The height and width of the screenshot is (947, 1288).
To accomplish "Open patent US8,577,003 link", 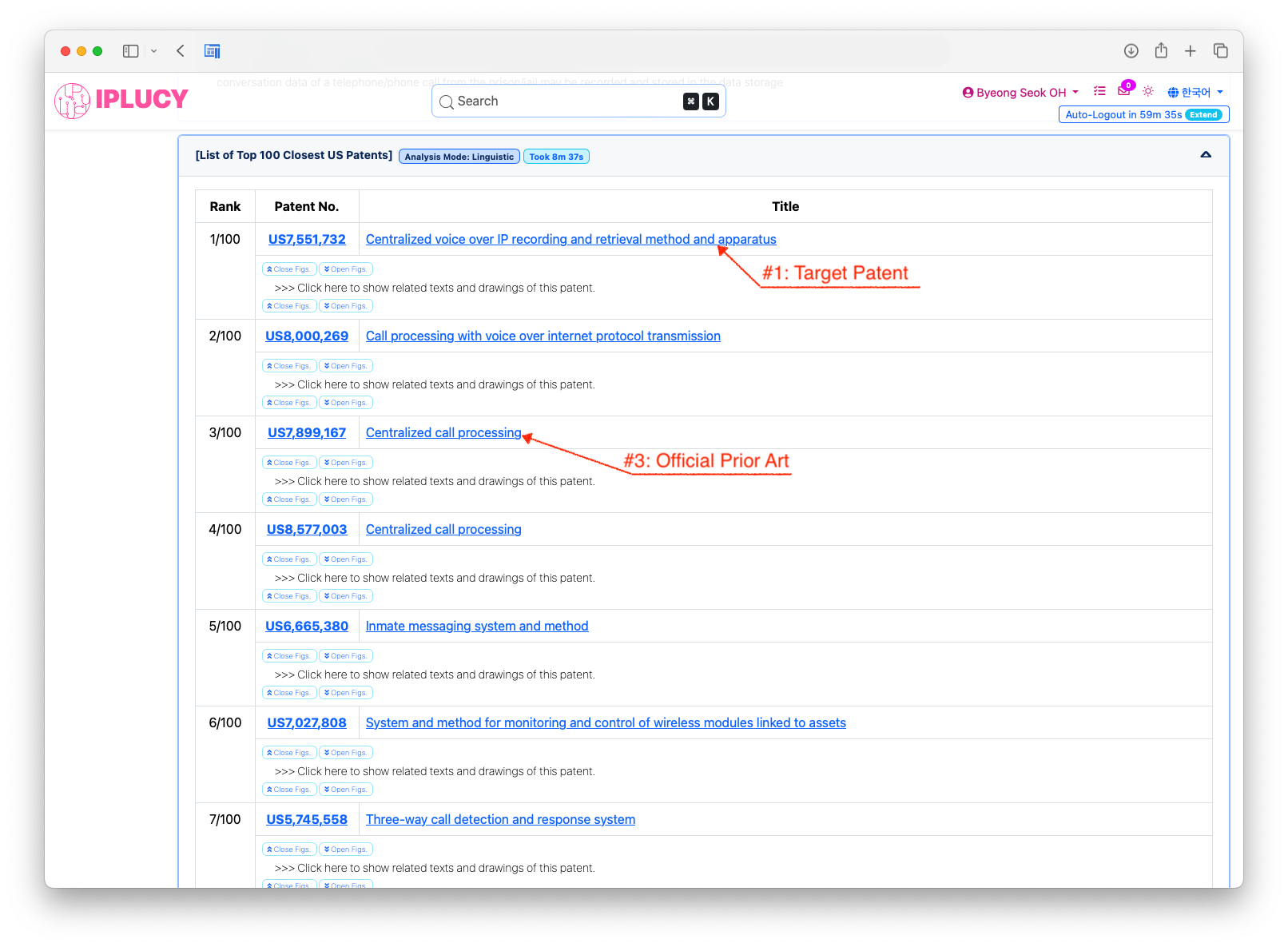I will [x=307, y=529].
